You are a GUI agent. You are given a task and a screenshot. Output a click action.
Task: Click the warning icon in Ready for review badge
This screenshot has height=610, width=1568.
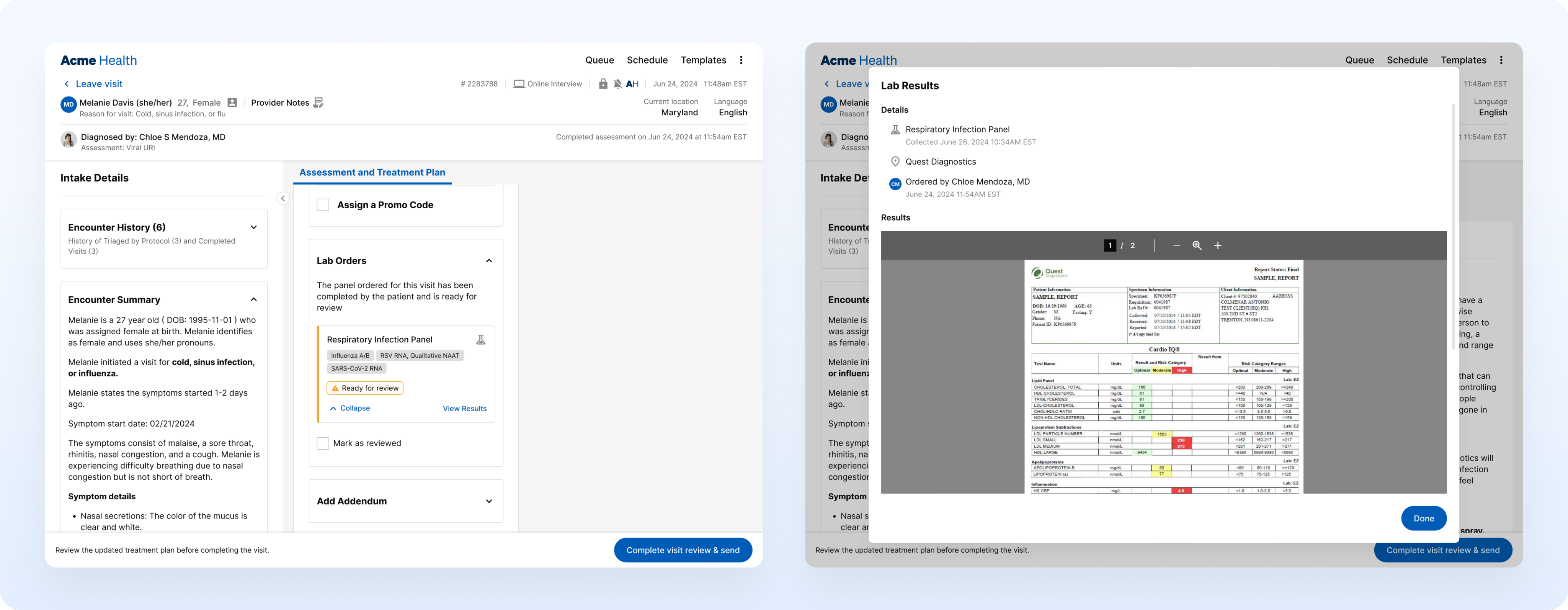pyautogui.click(x=335, y=388)
